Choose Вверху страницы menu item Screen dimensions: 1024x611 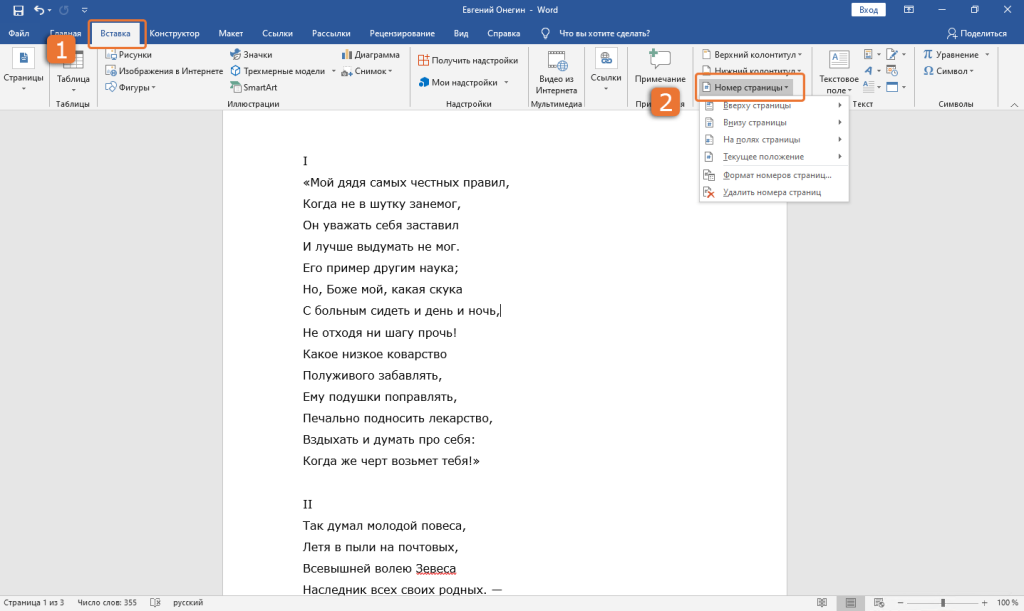774,105
